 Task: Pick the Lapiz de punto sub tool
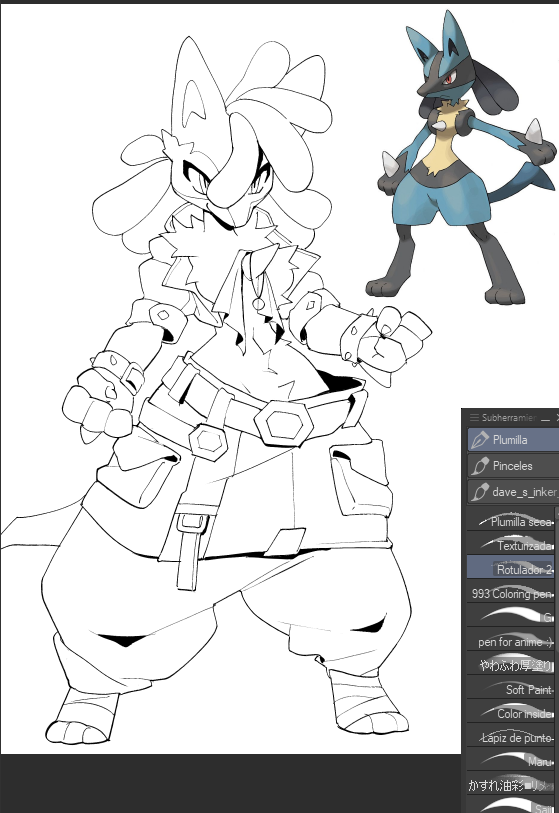[x=511, y=735]
